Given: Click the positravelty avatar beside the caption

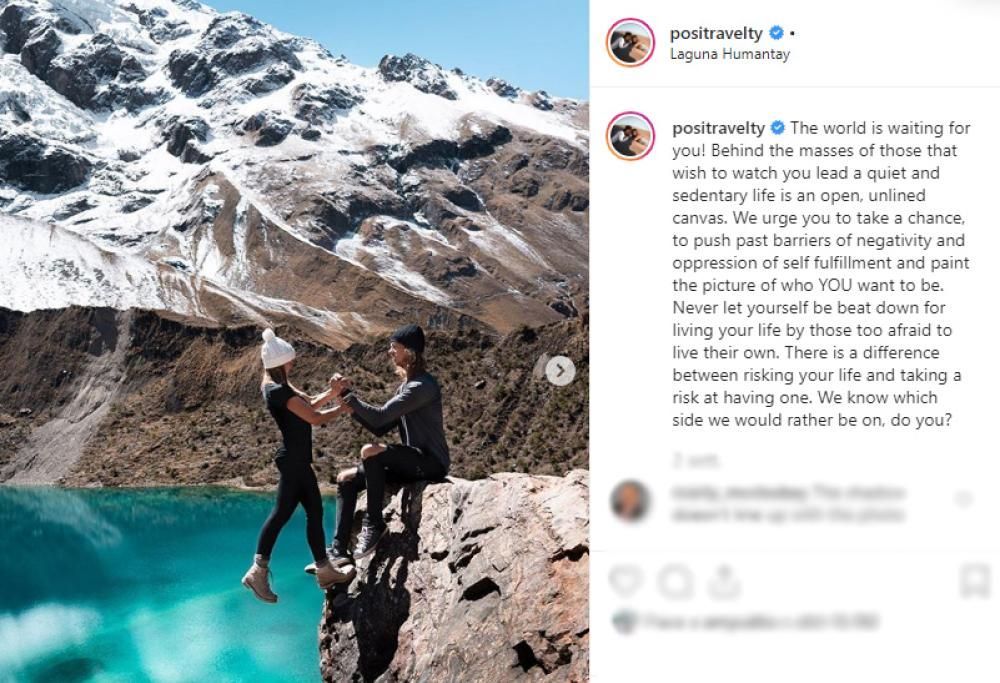Looking at the screenshot, I should point(630,136).
